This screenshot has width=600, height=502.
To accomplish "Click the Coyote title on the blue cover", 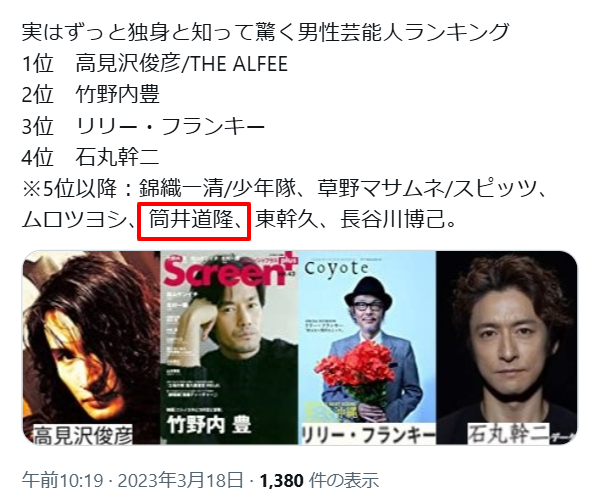I will (x=336, y=268).
